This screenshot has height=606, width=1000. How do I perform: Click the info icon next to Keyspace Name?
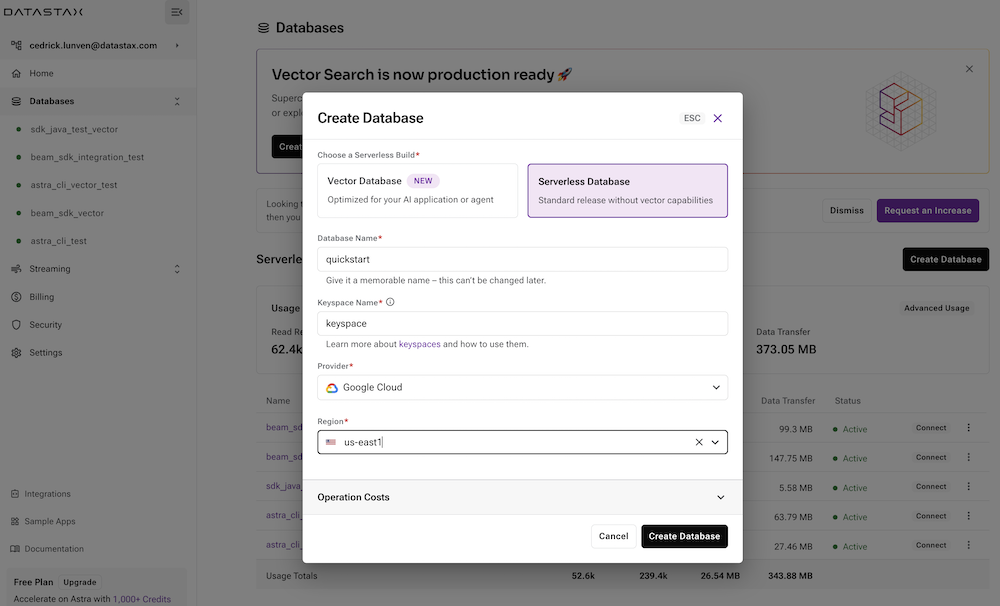[x=390, y=302]
